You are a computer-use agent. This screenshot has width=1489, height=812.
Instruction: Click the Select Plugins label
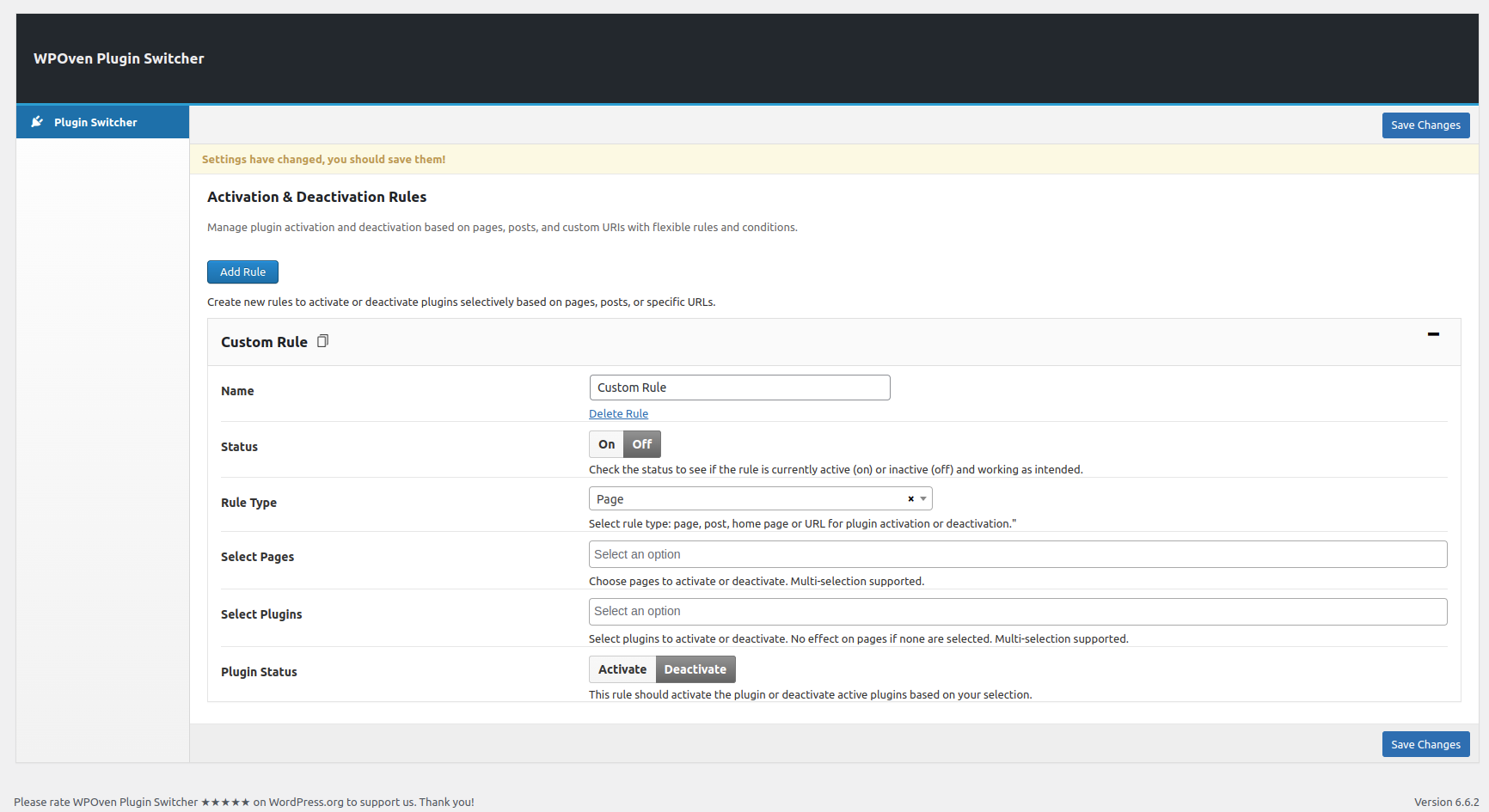[x=261, y=614]
